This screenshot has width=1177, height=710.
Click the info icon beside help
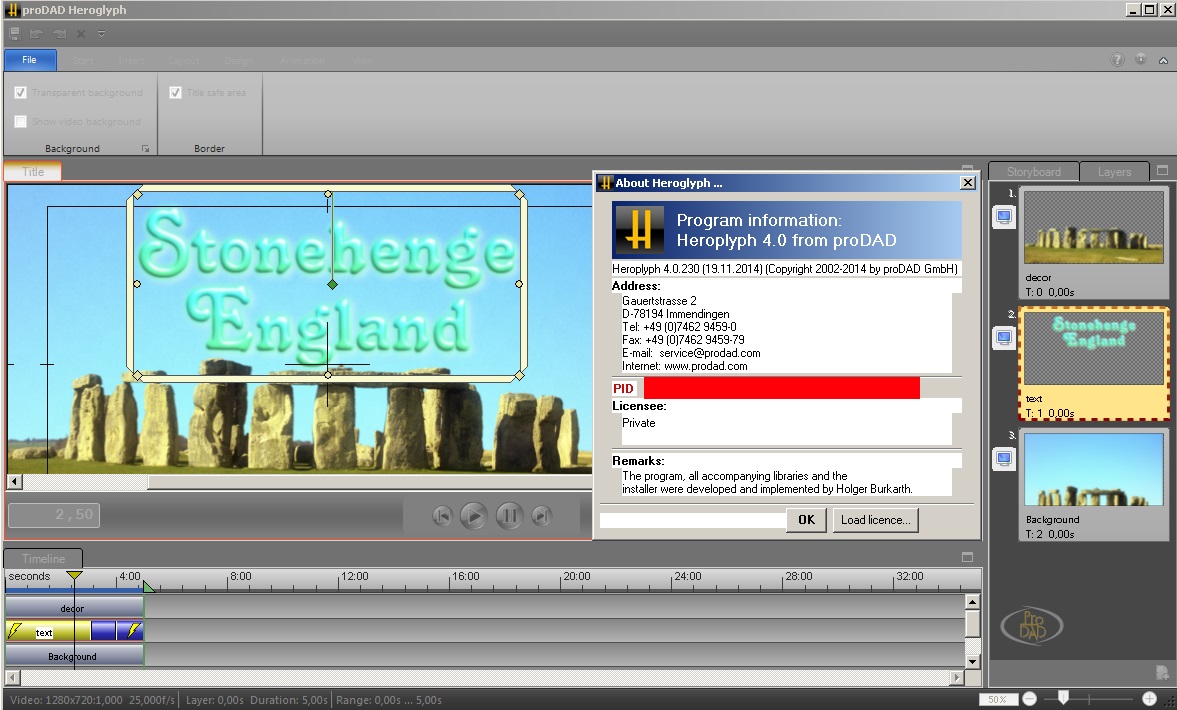tap(1141, 59)
